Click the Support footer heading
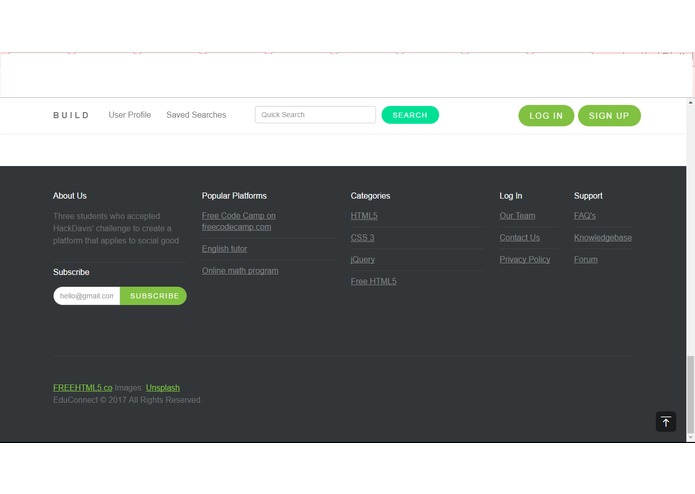The height and width of the screenshot is (494, 695). click(588, 196)
